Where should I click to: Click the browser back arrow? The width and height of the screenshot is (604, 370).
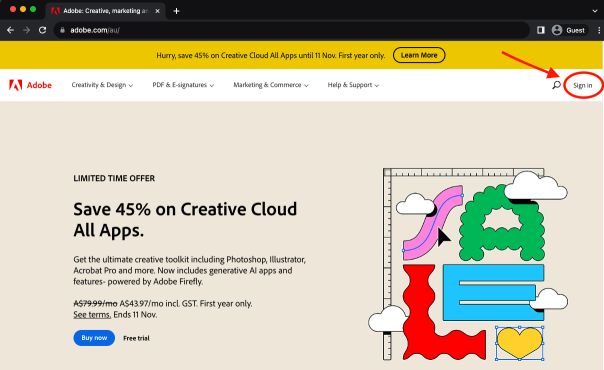coord(10,30)
